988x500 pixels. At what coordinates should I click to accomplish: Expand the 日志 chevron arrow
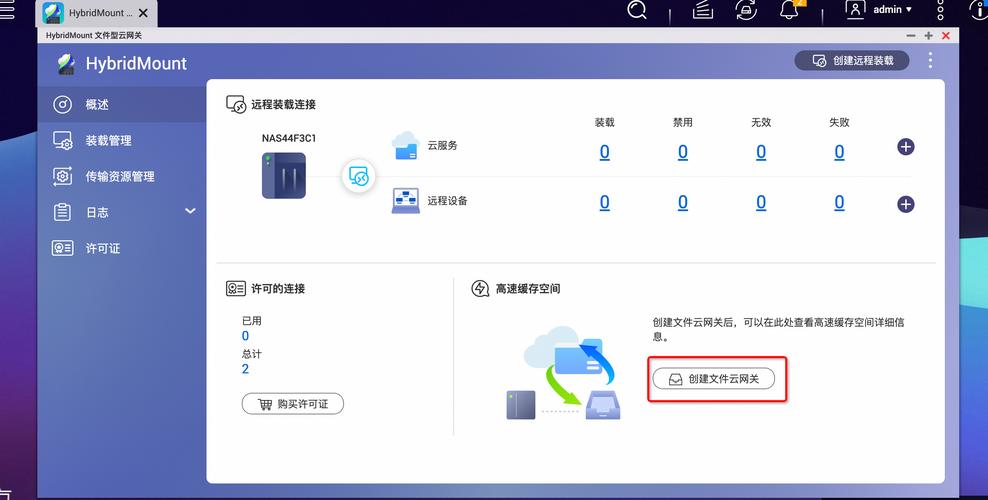coord(190,211)
